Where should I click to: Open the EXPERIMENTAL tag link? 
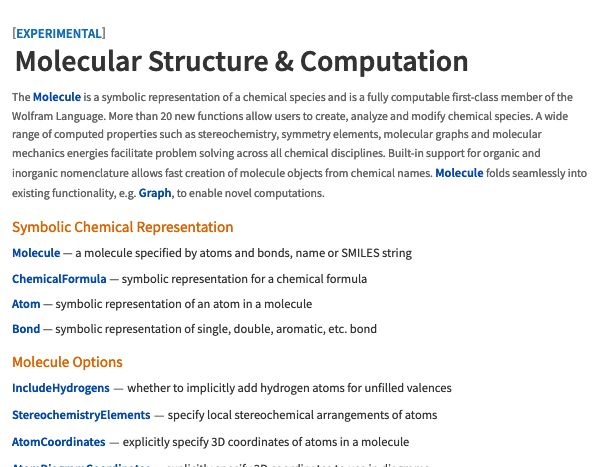tap(59, 34)
